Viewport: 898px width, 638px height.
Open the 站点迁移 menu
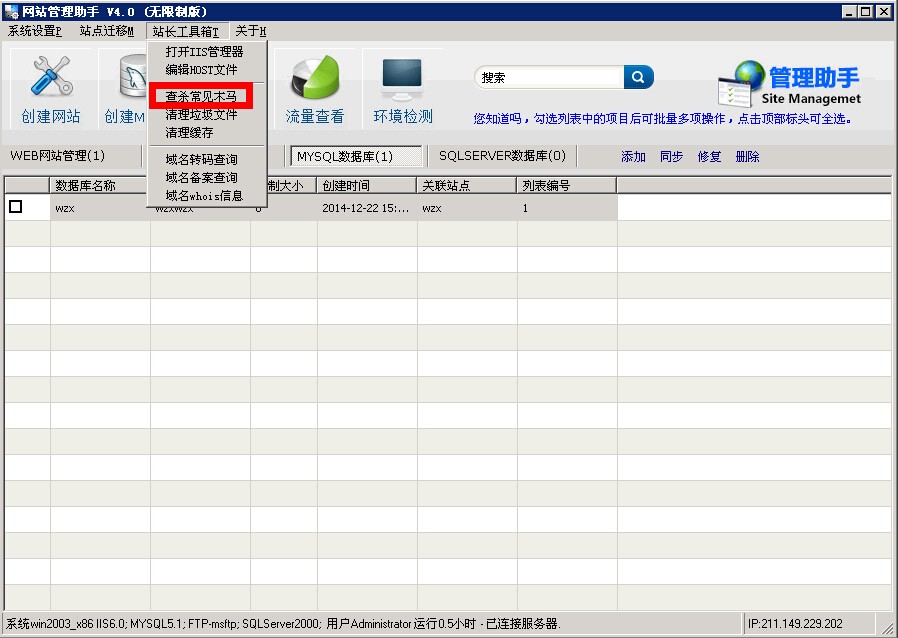click(106, 31)
